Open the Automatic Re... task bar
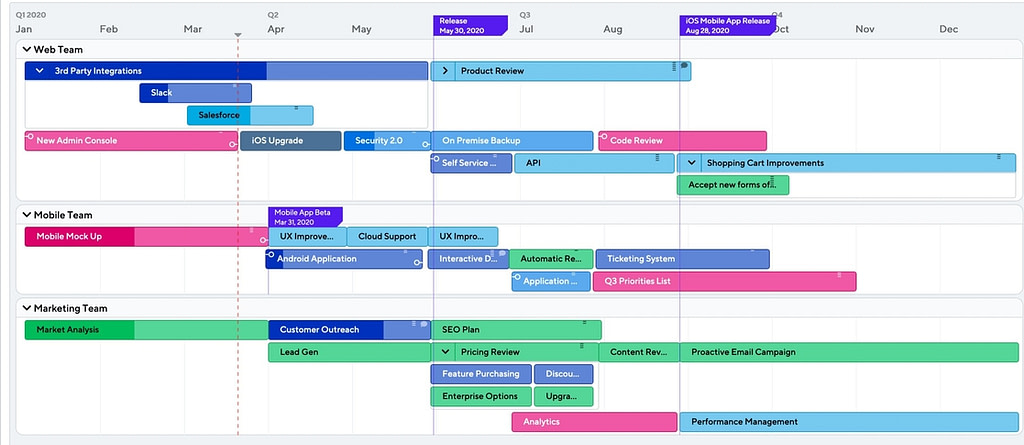 point(551,259)
